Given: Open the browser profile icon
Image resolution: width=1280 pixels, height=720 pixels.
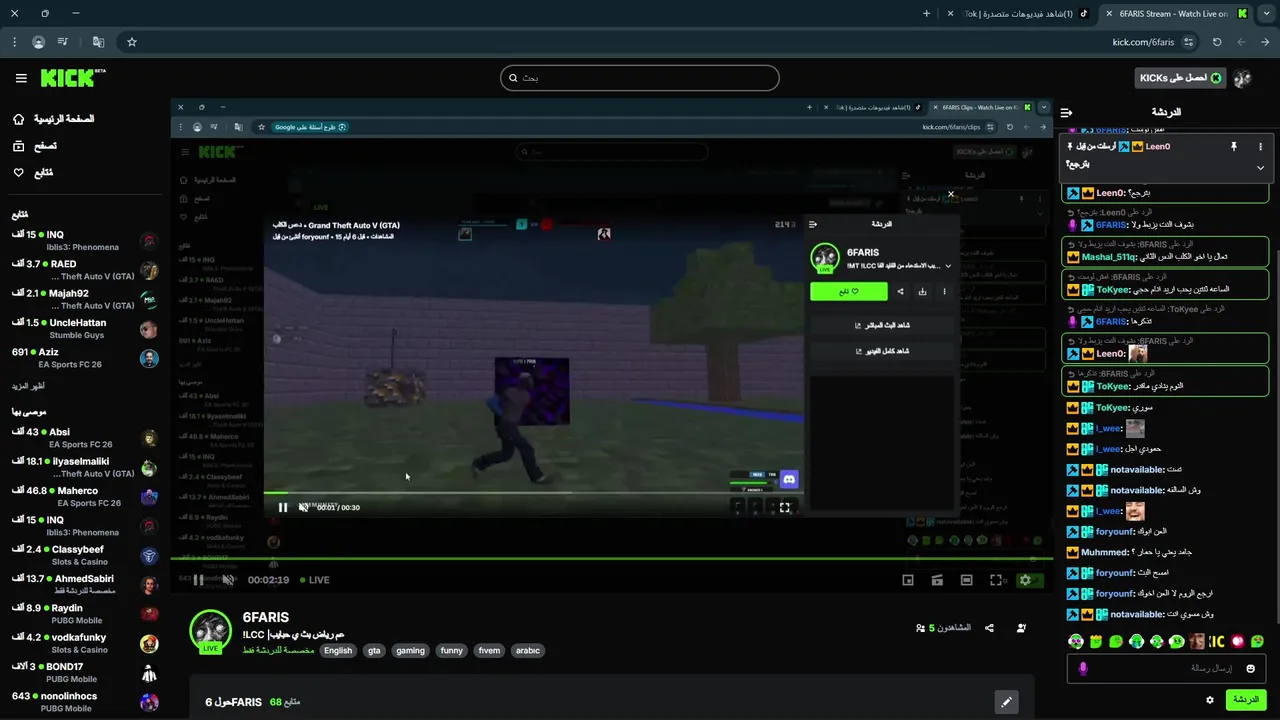Looking at the screenshot, I should [x=38, y=42].
